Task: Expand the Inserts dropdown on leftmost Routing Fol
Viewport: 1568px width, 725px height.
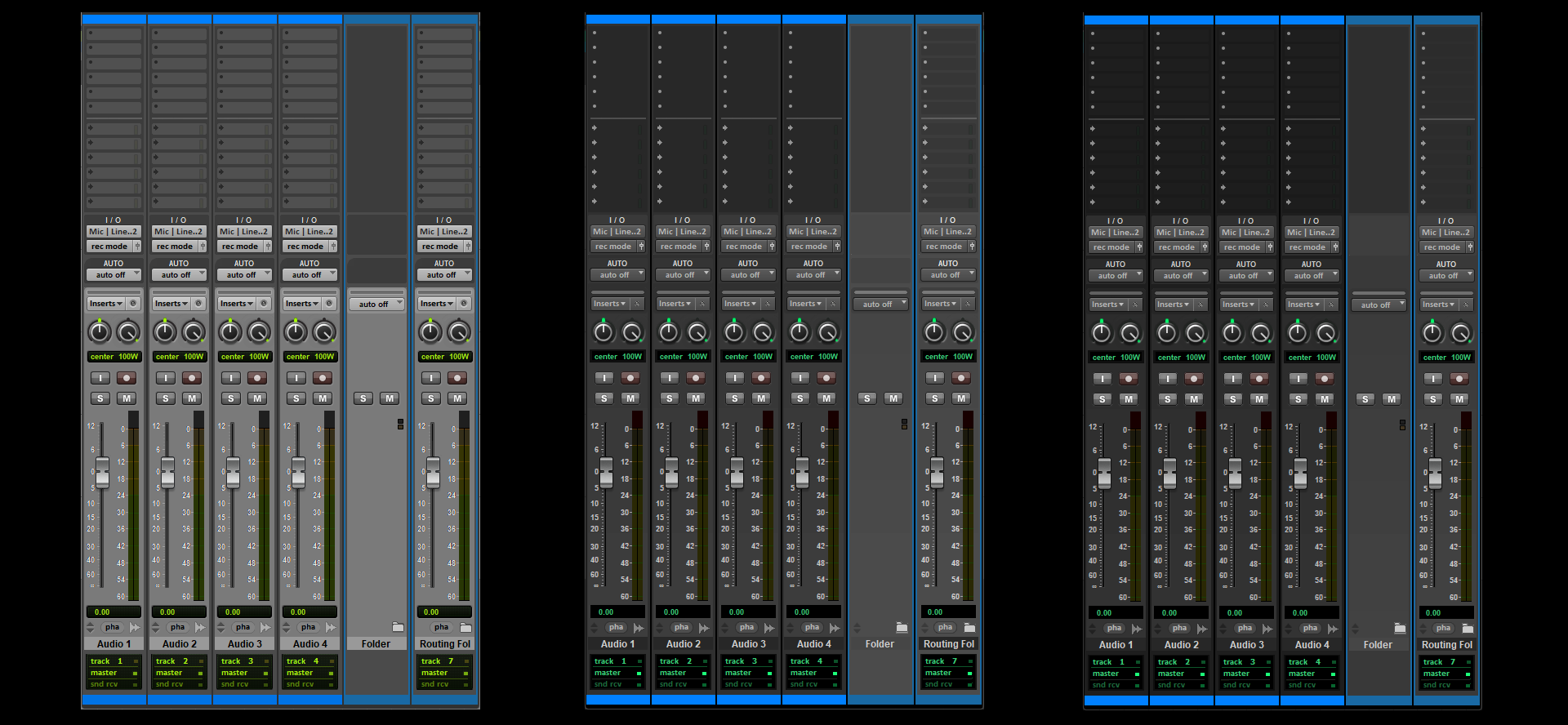Action: click(x=436, y=304)
